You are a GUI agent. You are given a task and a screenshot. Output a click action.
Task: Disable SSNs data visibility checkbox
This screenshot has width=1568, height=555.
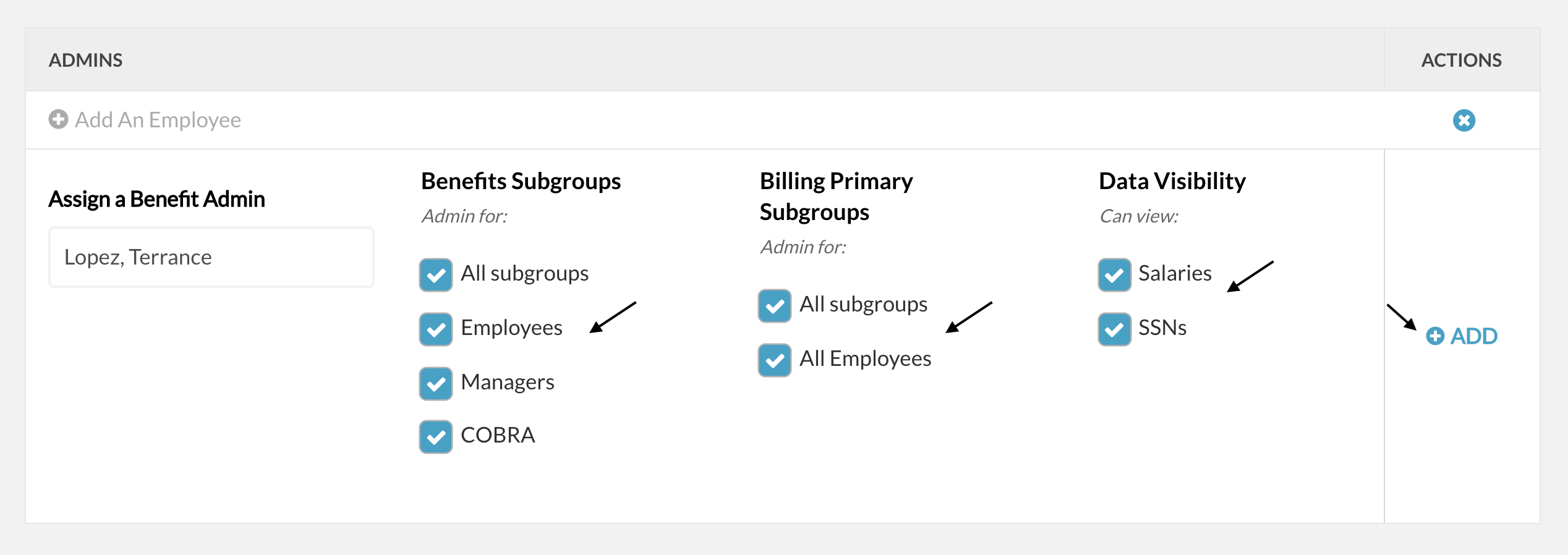point(1114,329)
